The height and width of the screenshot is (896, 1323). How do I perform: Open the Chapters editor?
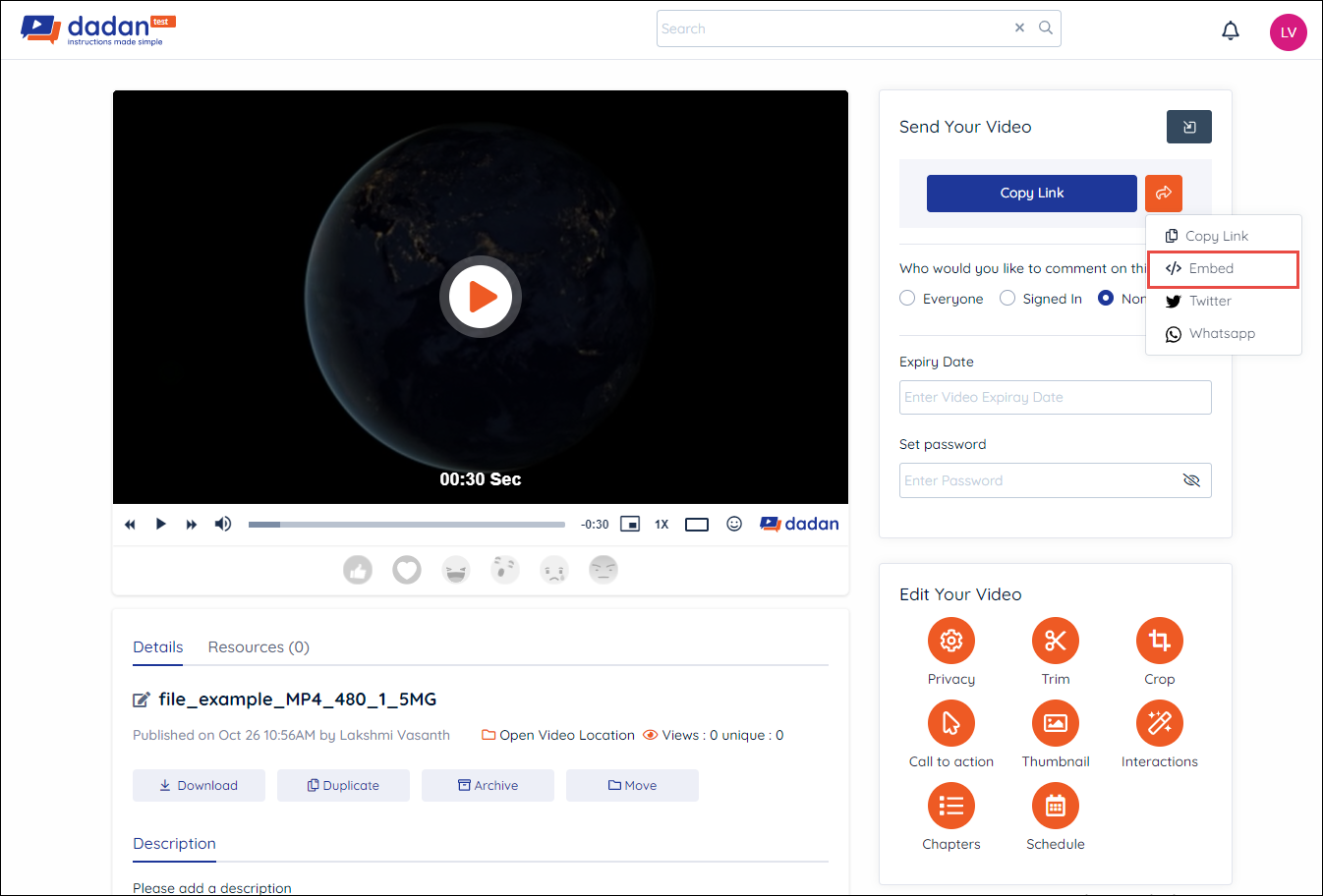click(951, 806)
